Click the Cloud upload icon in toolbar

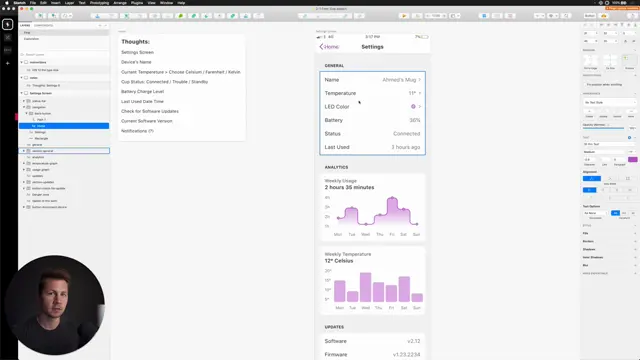point(604,16)
